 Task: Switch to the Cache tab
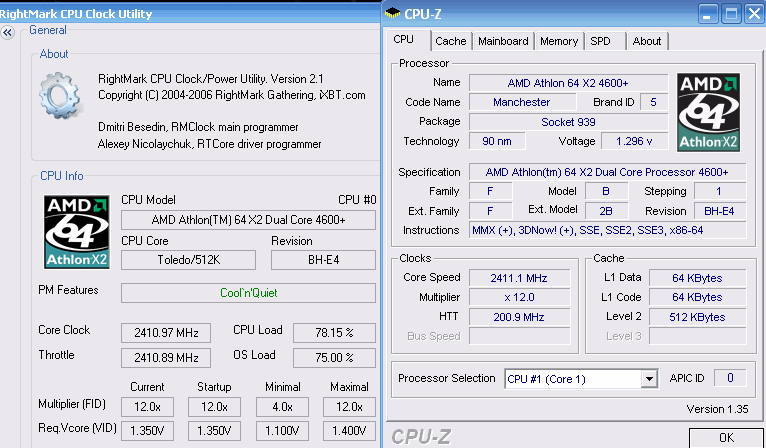pos(450,41)
